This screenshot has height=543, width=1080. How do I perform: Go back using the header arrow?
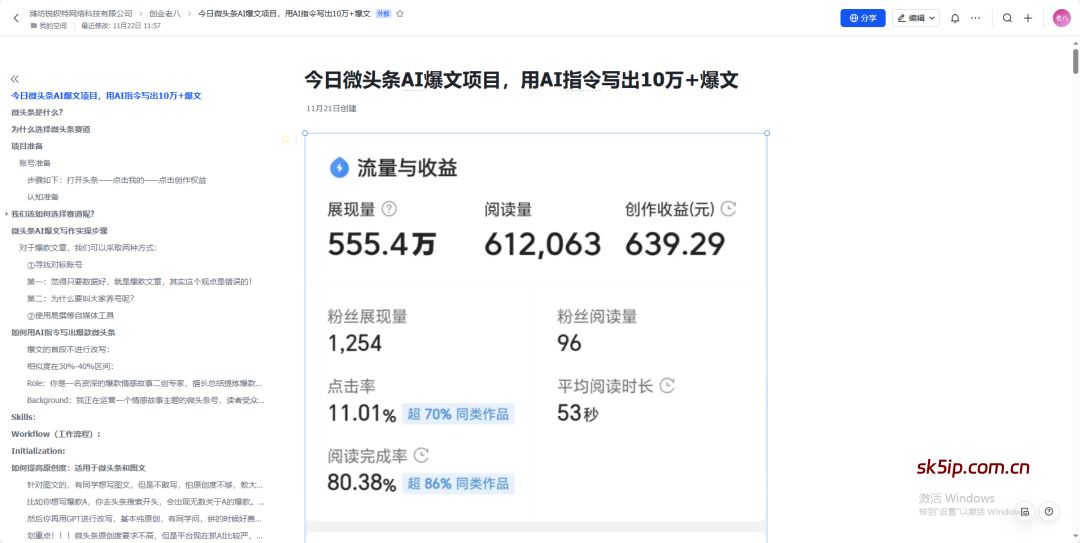tap(16, 18)
